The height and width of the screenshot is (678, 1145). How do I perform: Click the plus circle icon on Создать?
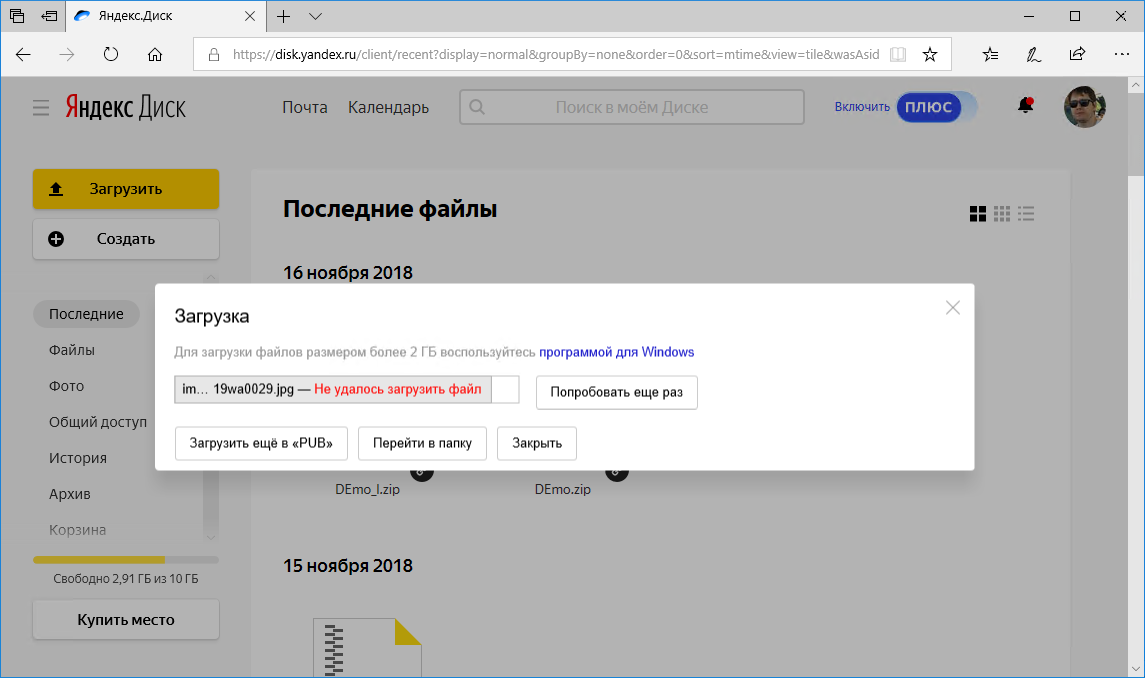pos(56,238)
